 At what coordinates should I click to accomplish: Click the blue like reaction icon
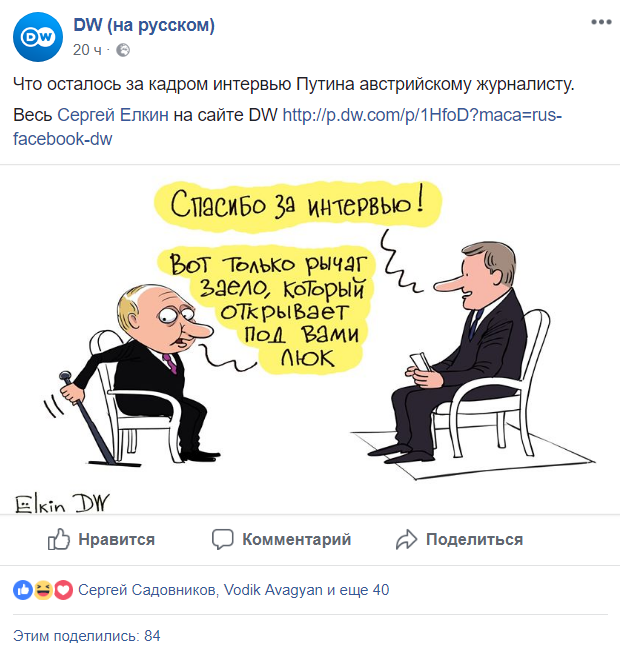click(23, 590)
